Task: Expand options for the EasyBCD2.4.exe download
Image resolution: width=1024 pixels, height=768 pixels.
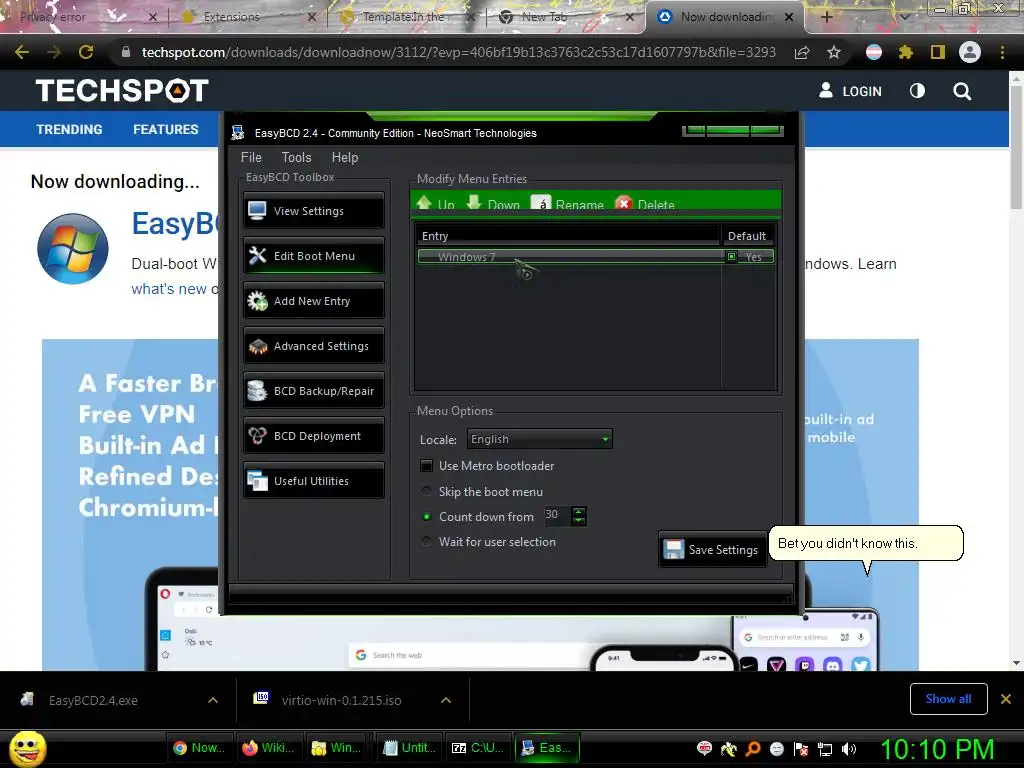Action: [x=213, y=700]
